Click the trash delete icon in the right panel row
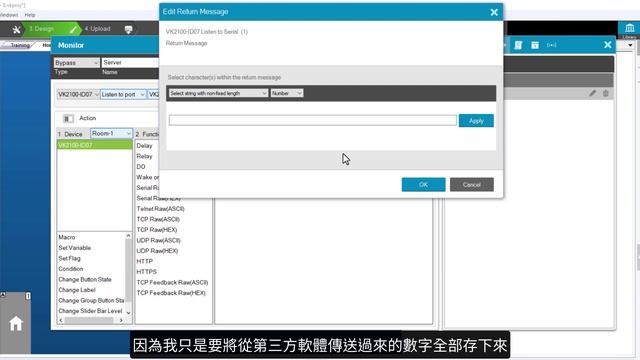 tap(606, 93)
